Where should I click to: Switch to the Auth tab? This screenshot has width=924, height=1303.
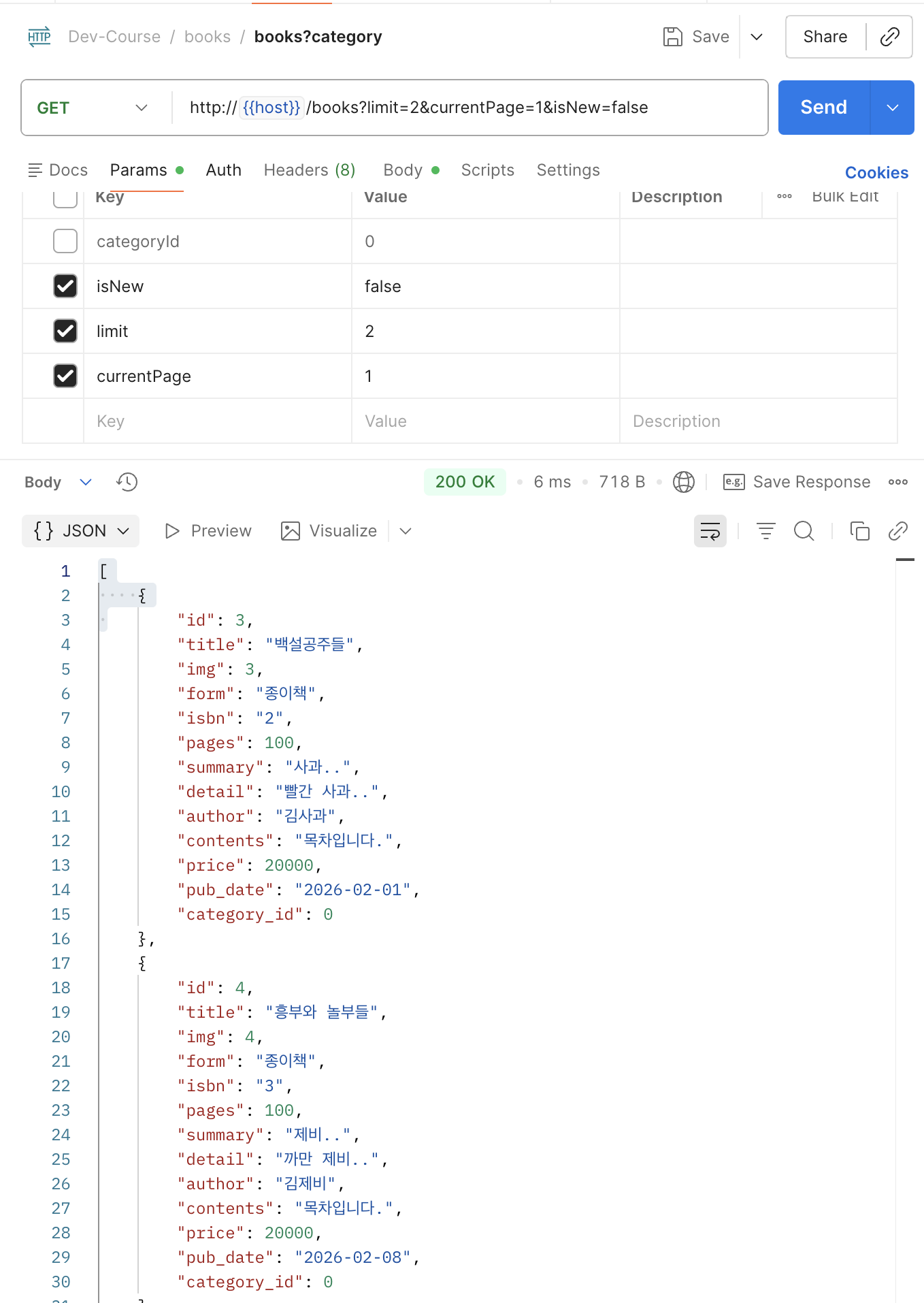click(x=224, y=170)
